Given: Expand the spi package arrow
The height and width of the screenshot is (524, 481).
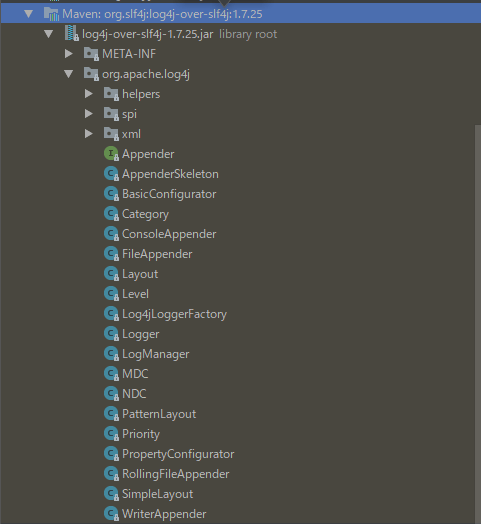Looking at the screenshot, I should point(89,114).
